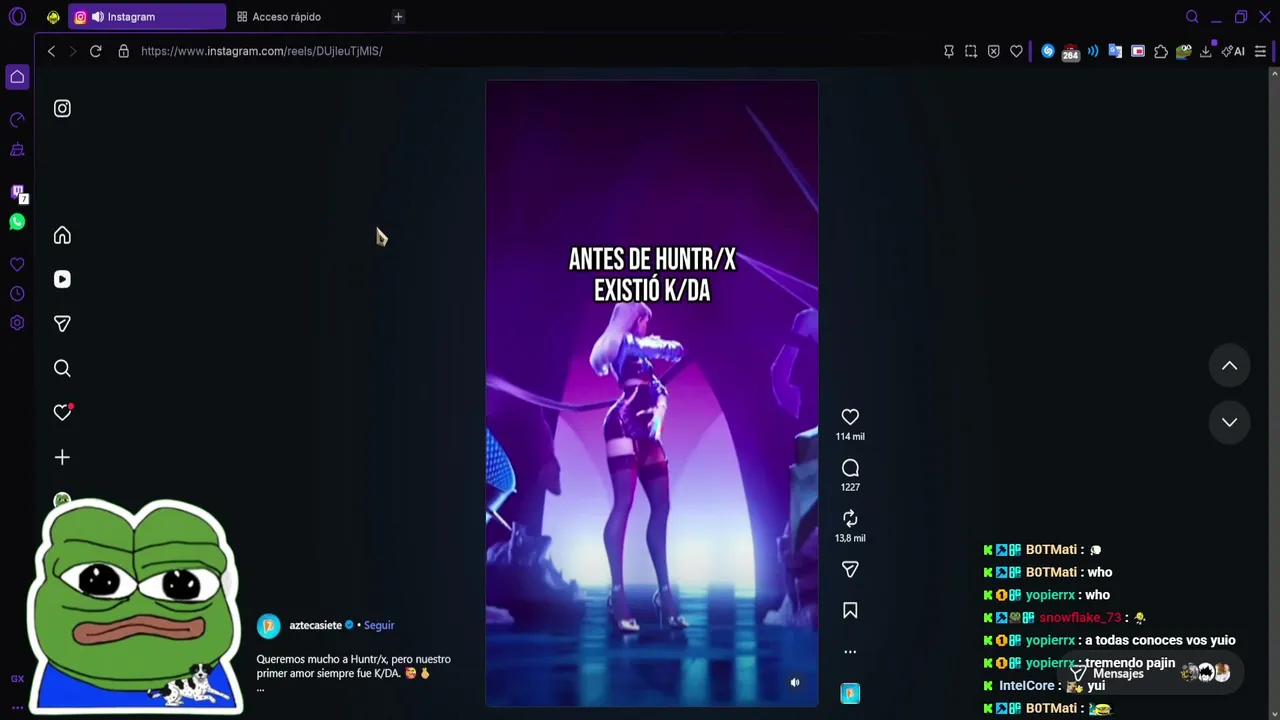Open aztecasiete's profile picture

[x=268, y=626]
